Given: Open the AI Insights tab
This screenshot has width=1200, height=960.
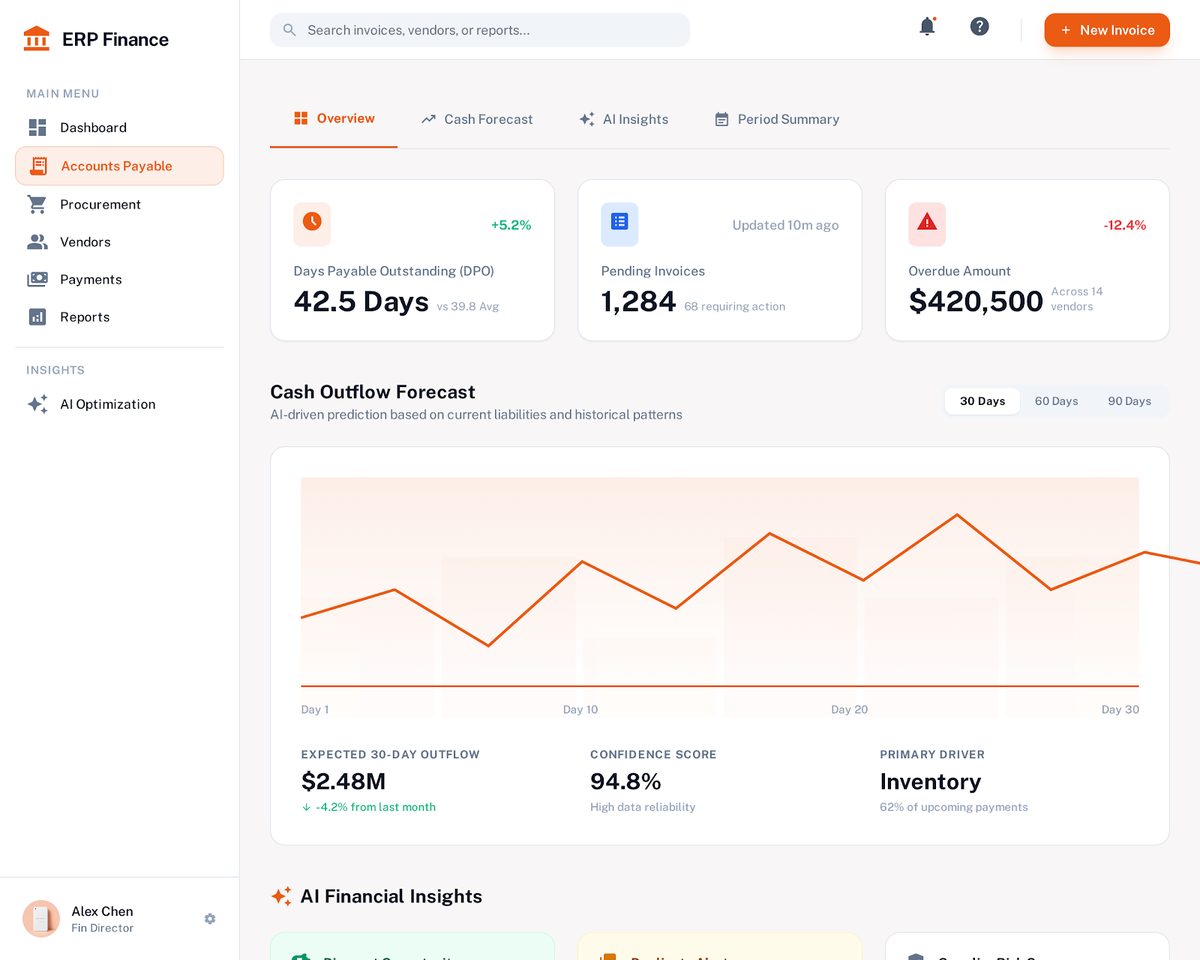Looking at the screenshot, I should tap(623, 119).
